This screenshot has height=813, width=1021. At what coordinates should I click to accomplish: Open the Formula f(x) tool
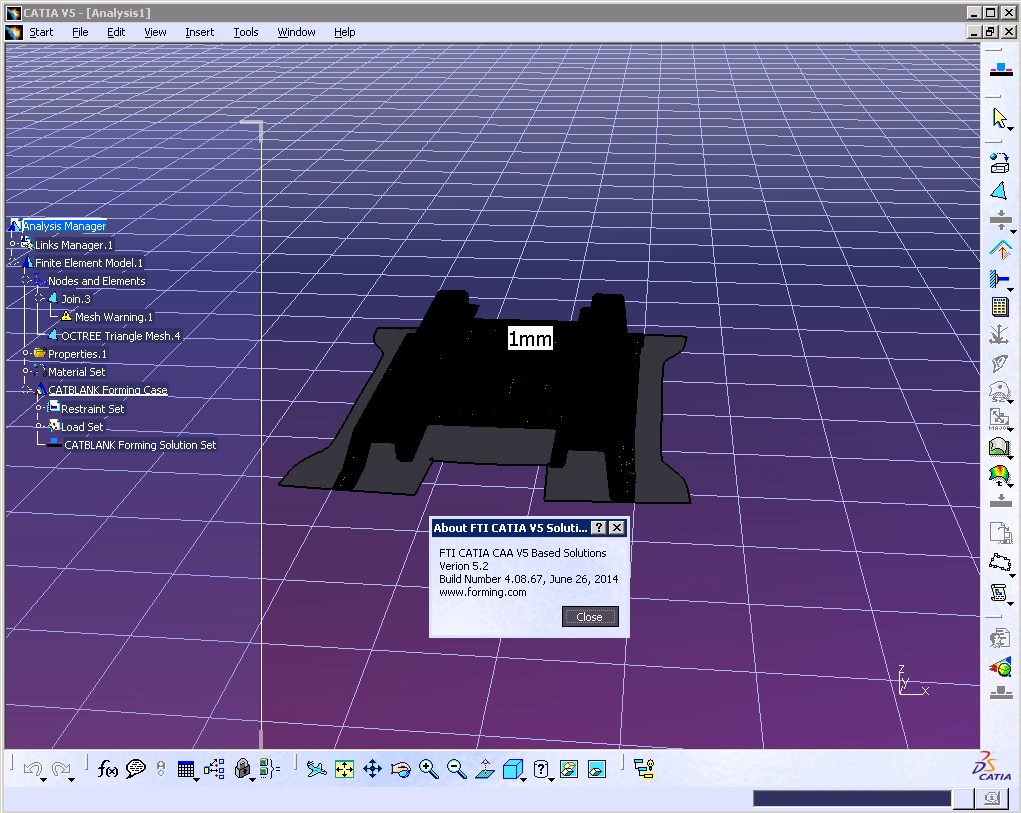(x=107, y=769)
